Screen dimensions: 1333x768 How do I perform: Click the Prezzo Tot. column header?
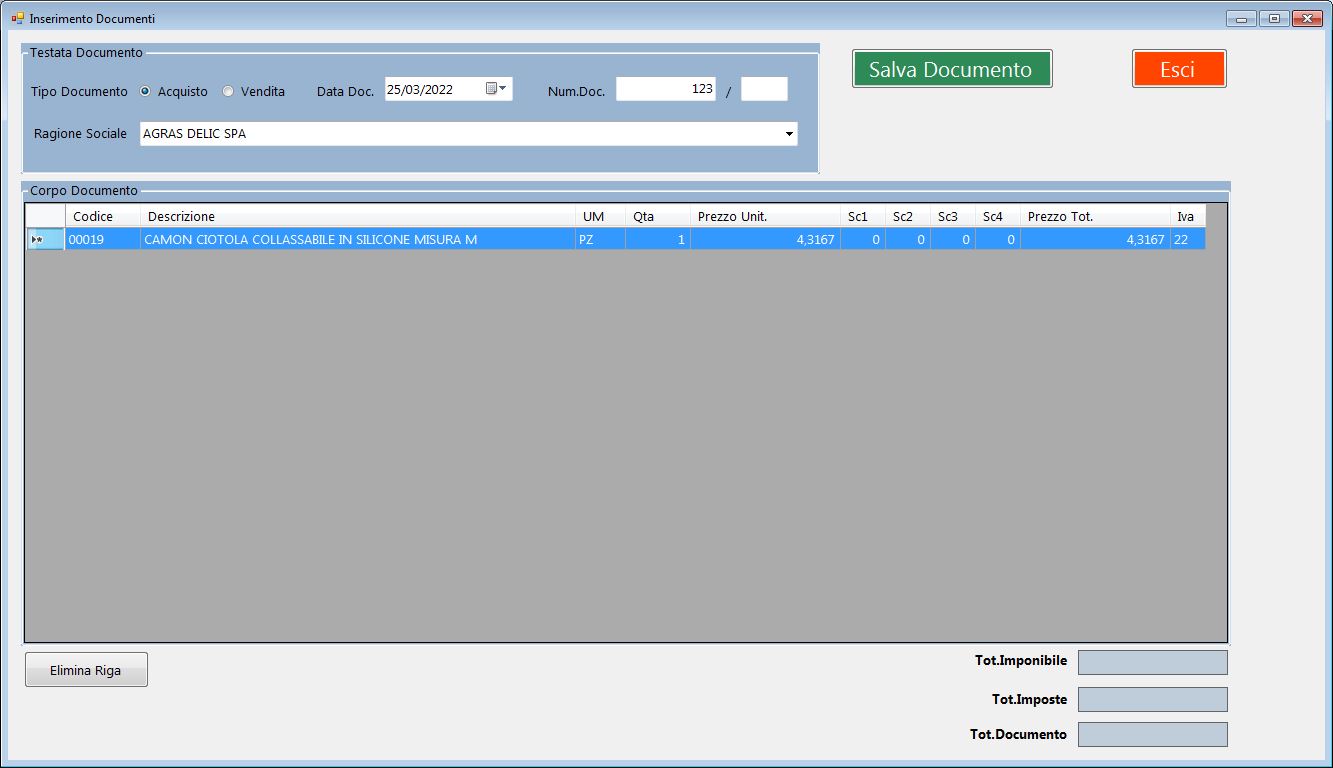click(1096, 217)
